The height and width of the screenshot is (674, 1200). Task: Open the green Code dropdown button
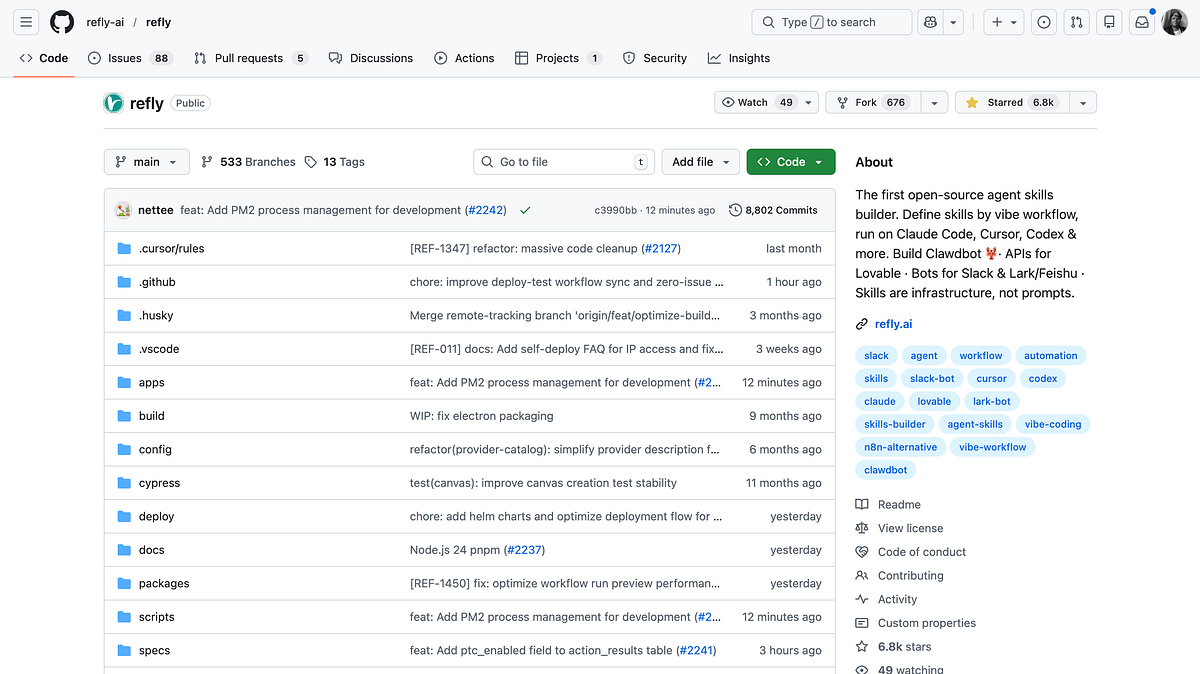click(x=790, y=162)
